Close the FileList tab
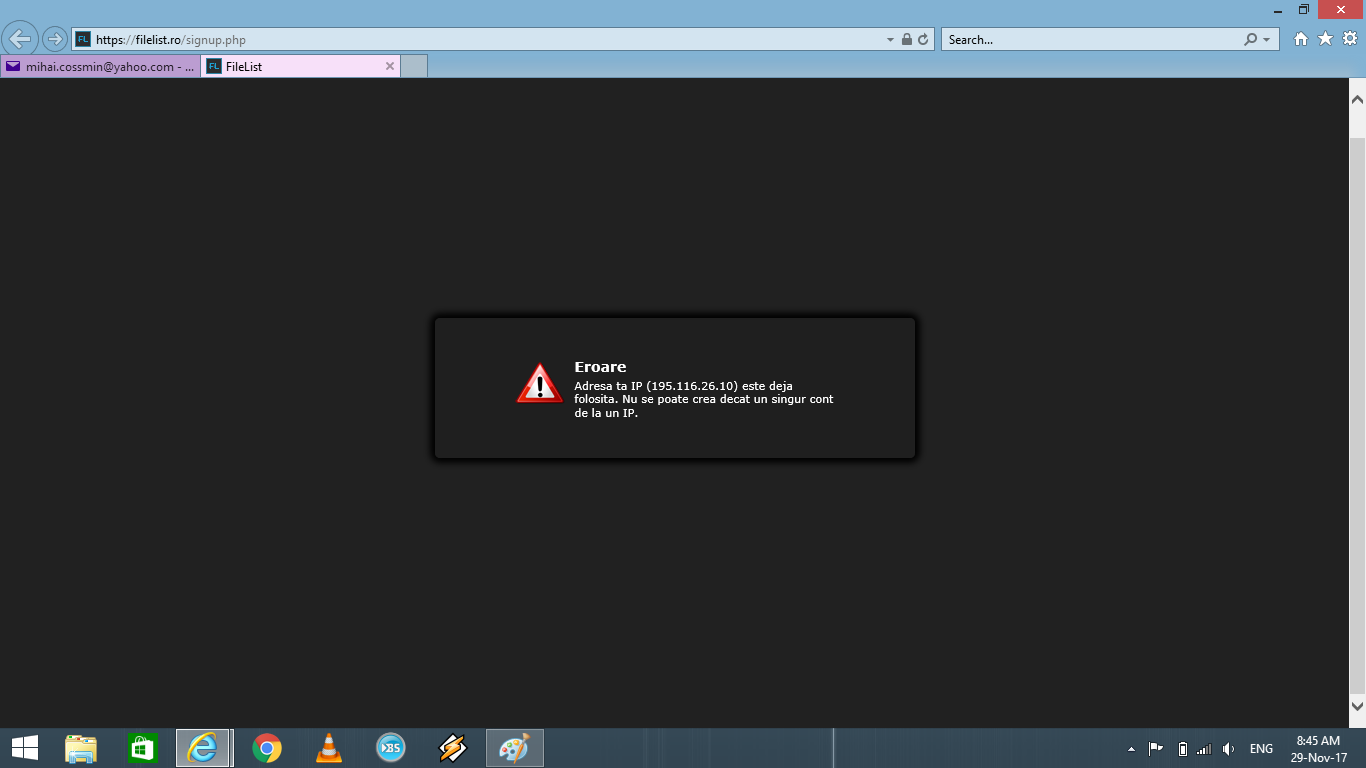 (x=390, y=66)
